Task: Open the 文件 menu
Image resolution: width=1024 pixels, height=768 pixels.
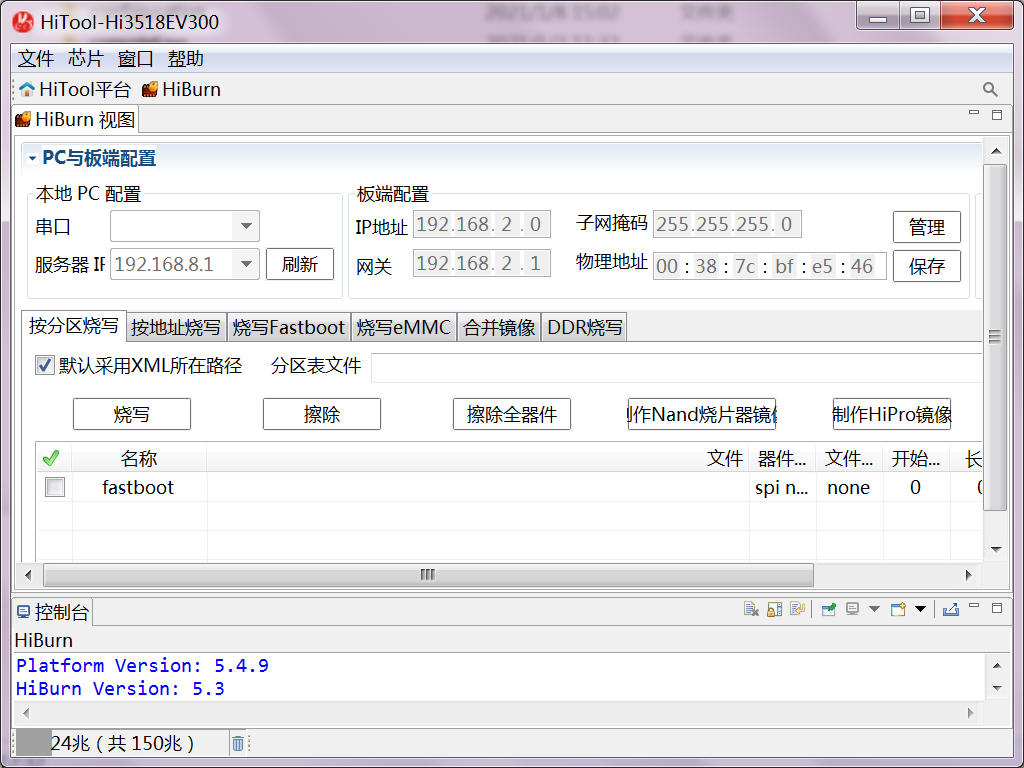Action: (x=36, y=59)
